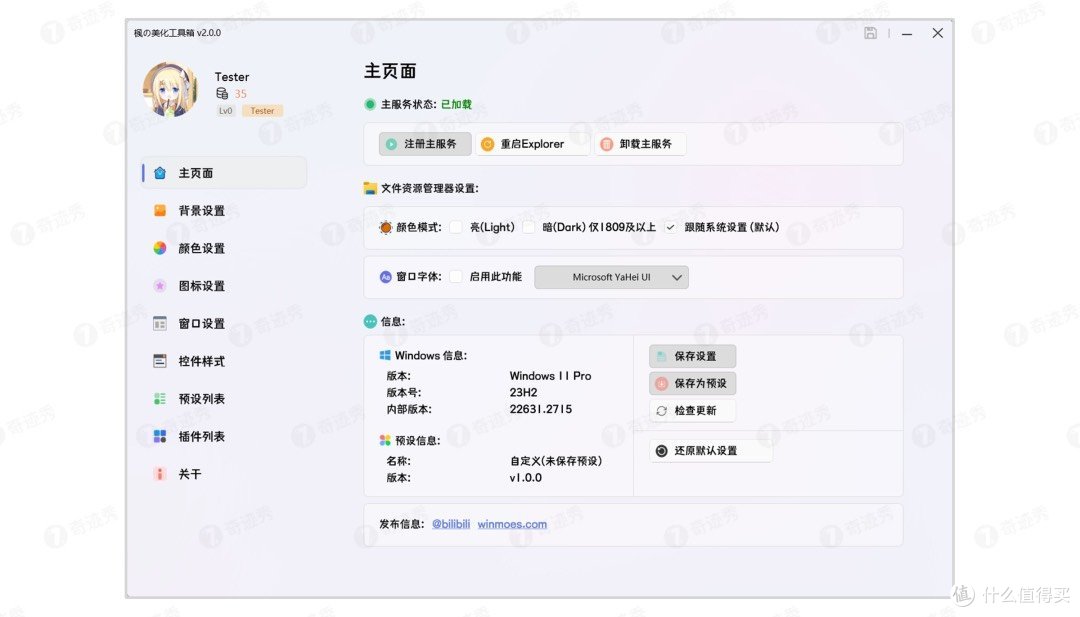Check 启用此功能 for window font
The image size is (1080, 617).
(x=455, y=277)
